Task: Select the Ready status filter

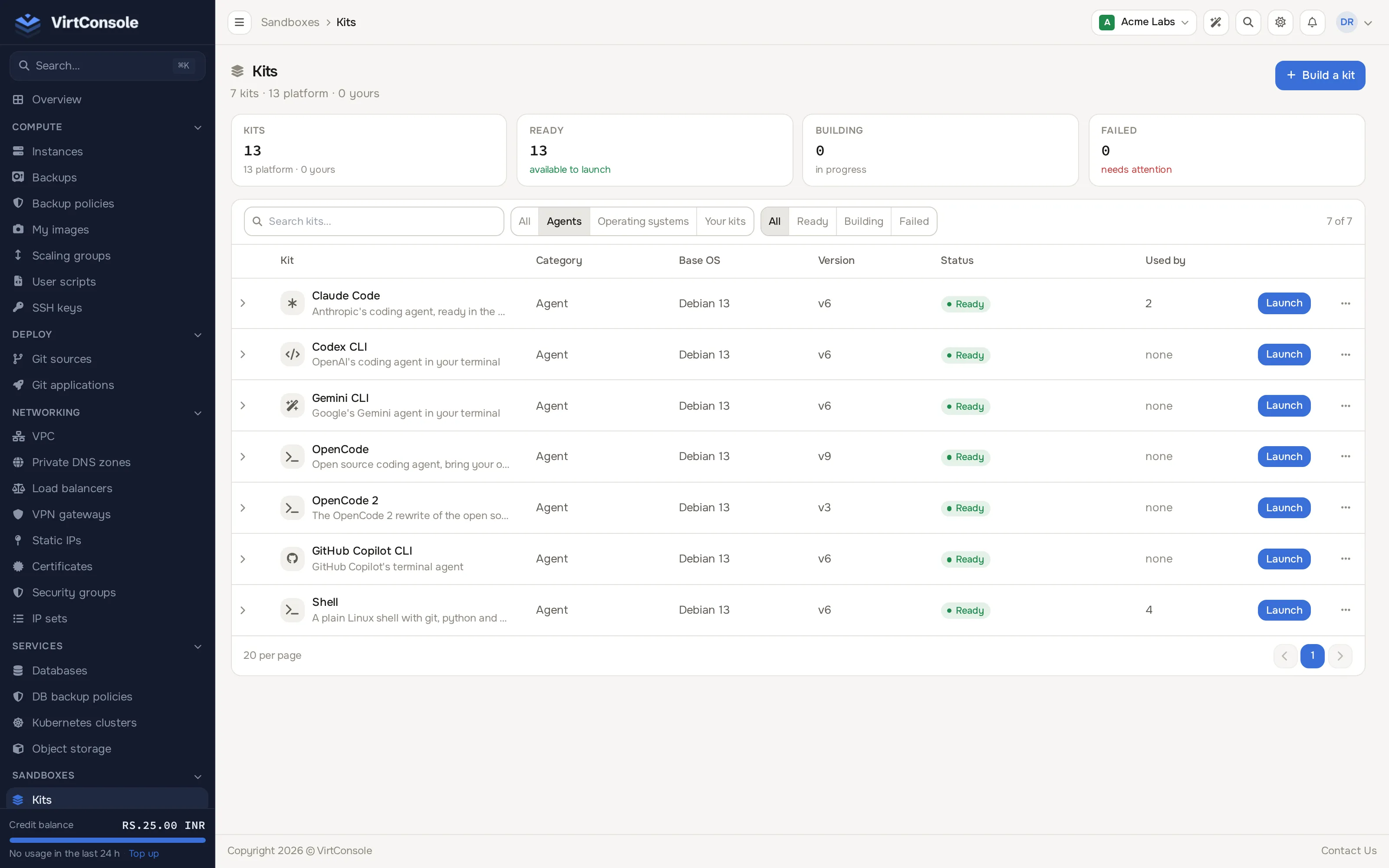Action: click(x=812, y=221)
